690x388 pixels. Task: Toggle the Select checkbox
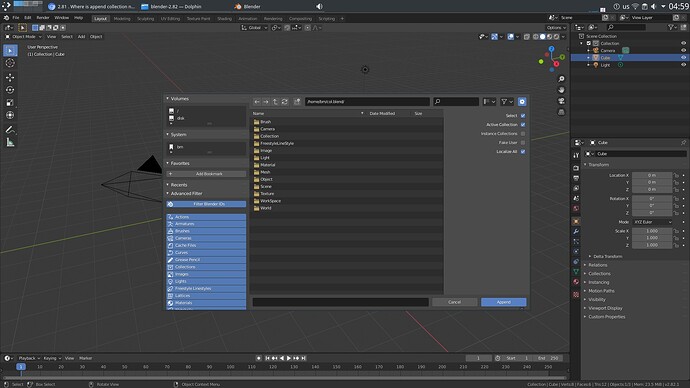coord(523,116)
